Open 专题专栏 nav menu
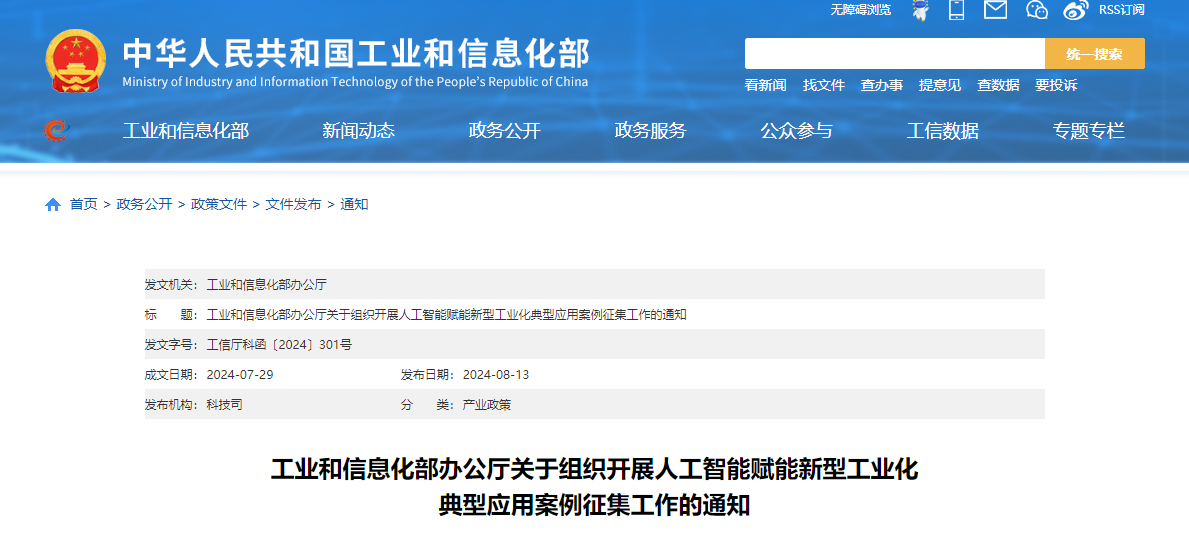The width and height of the screenshot is (1189, 557). click(x=1089, y=130)
